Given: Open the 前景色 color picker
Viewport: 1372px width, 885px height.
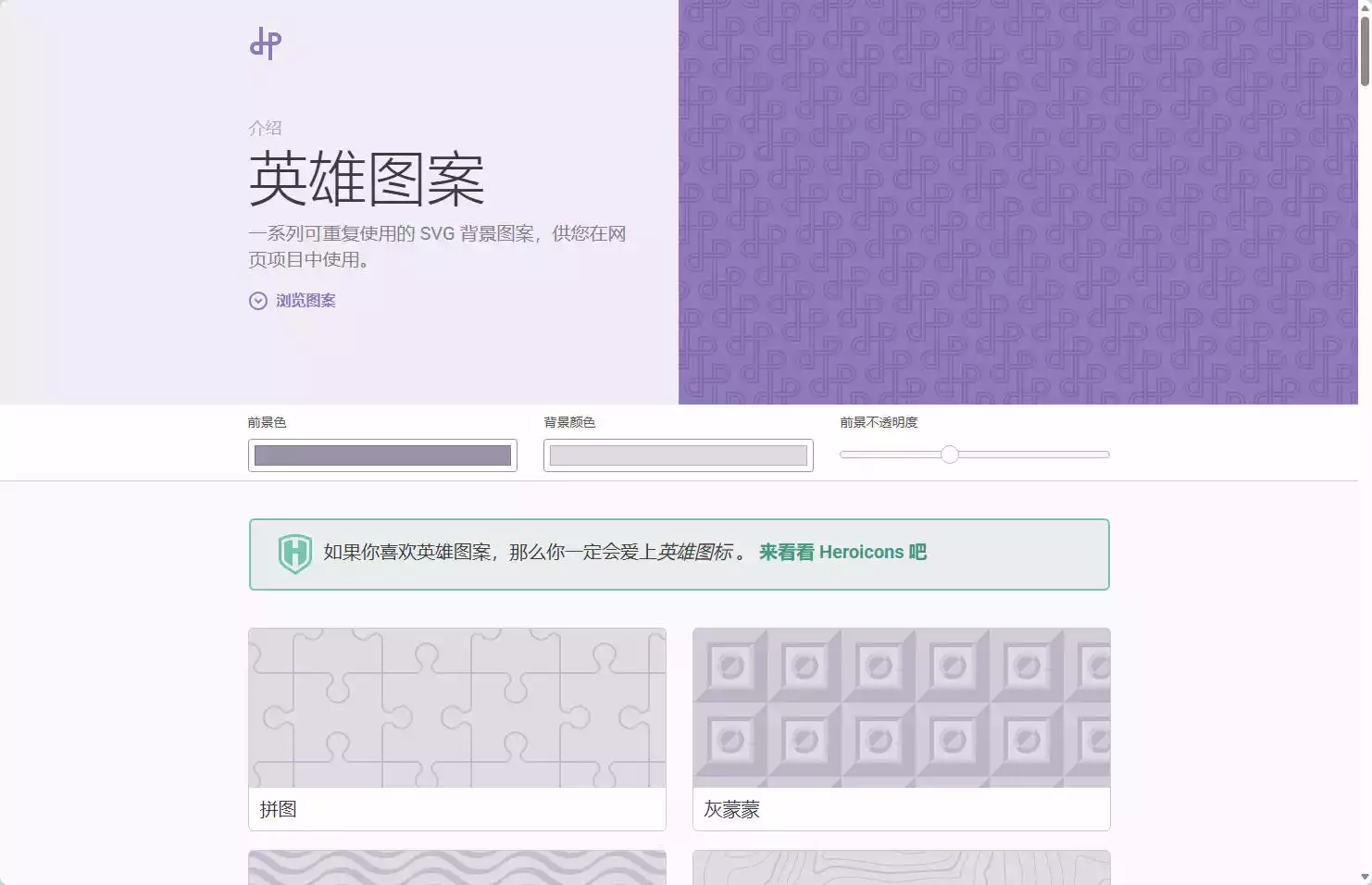Looking at the screenshot, I should click(382, 455).
